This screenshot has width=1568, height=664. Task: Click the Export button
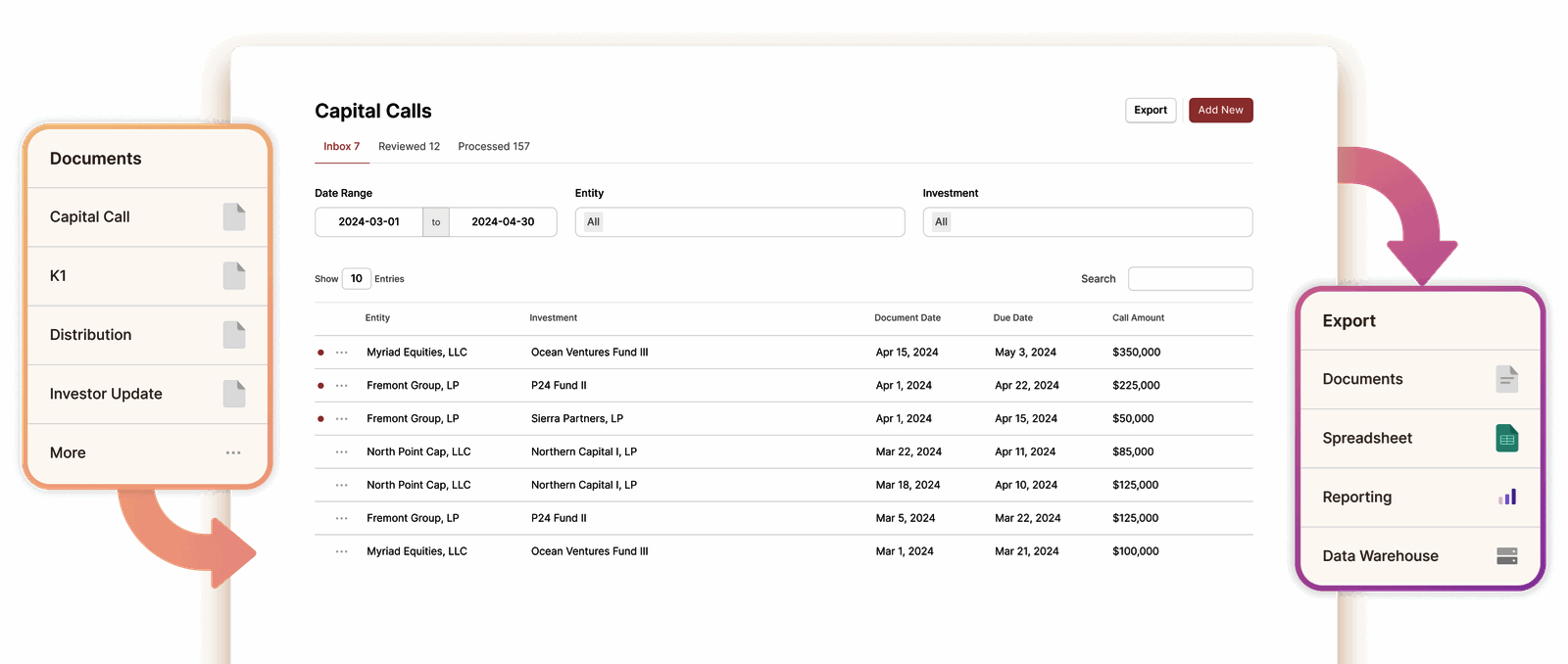click(x=1151, y=111)
